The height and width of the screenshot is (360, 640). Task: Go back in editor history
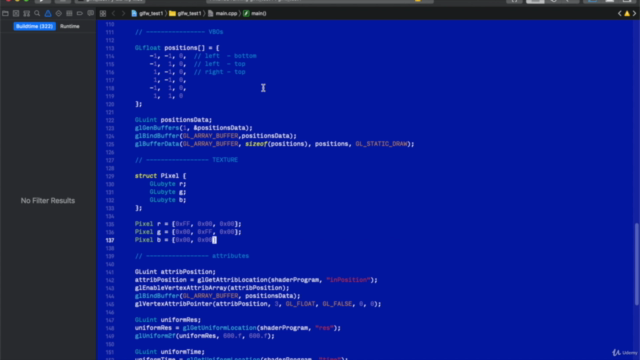click(113, 13)
